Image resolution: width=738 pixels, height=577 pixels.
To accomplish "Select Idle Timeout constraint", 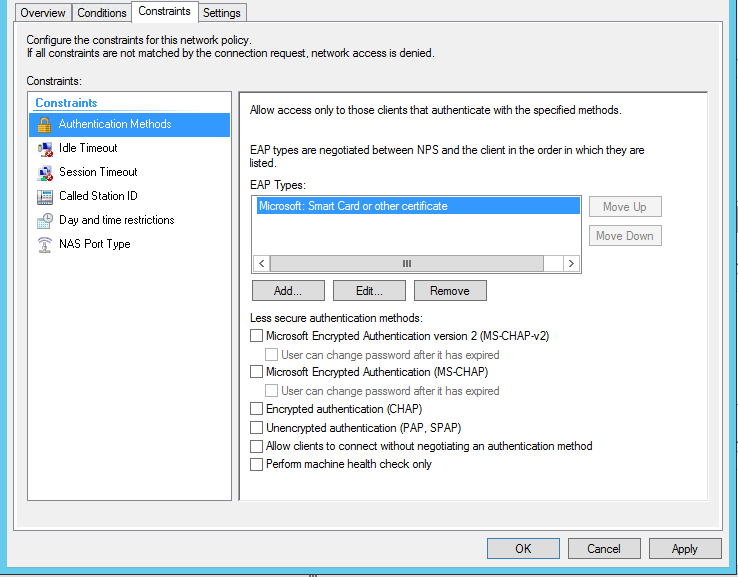I will pyautogui.click(x=129, y=148).
